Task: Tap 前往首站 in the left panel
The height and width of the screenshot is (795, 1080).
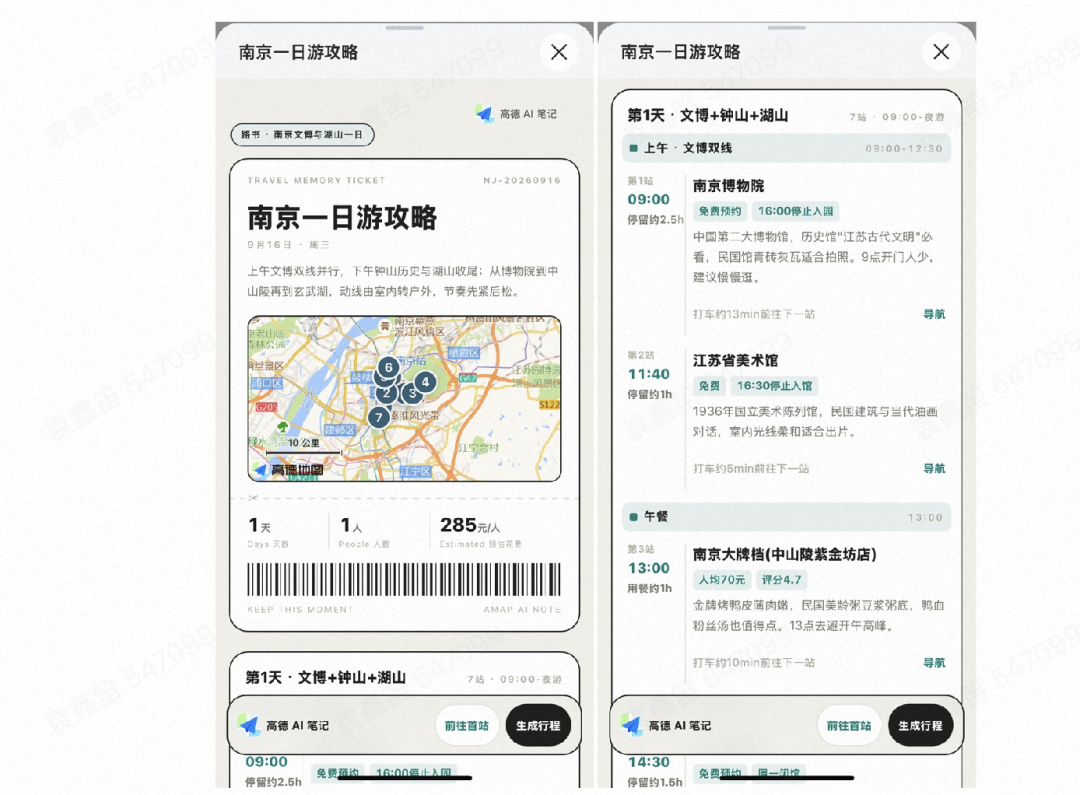Action: [466, 725]
